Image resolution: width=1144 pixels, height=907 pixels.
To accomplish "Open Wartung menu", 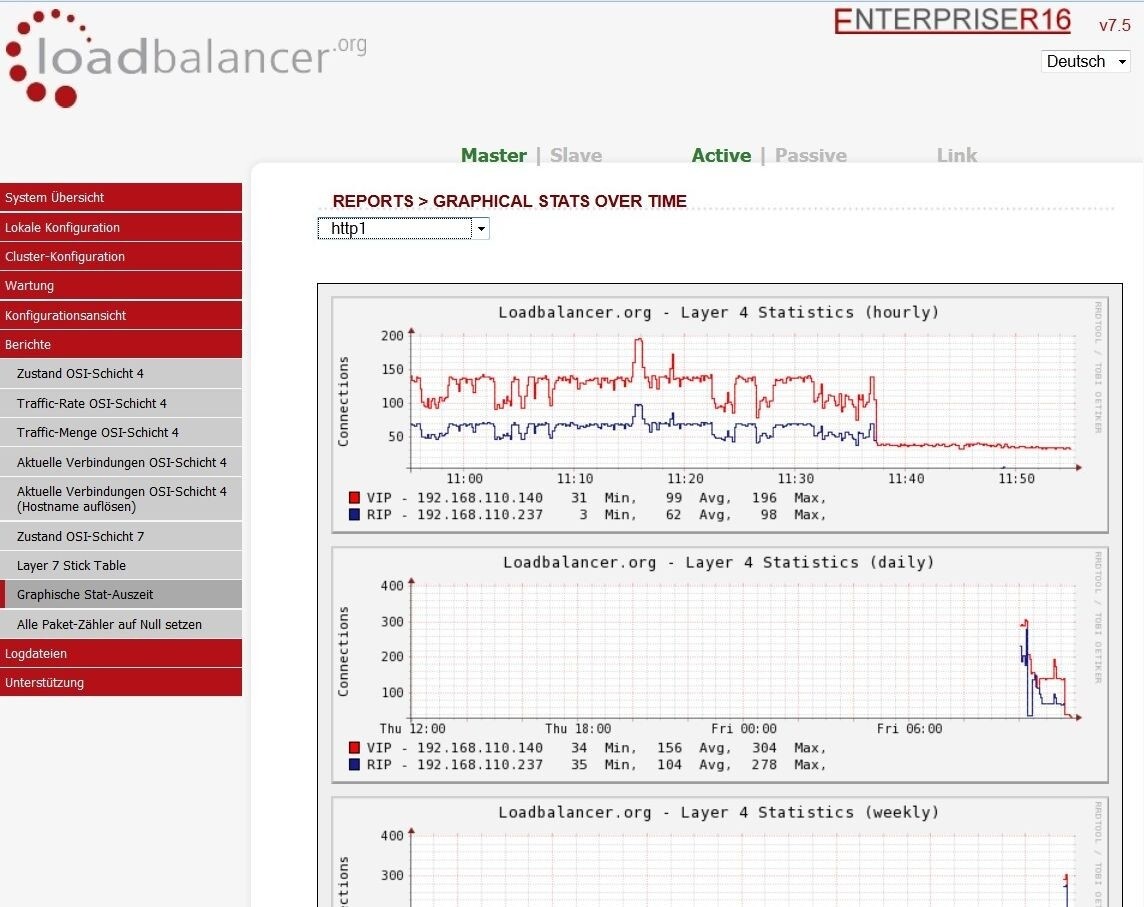I will 121,286.
